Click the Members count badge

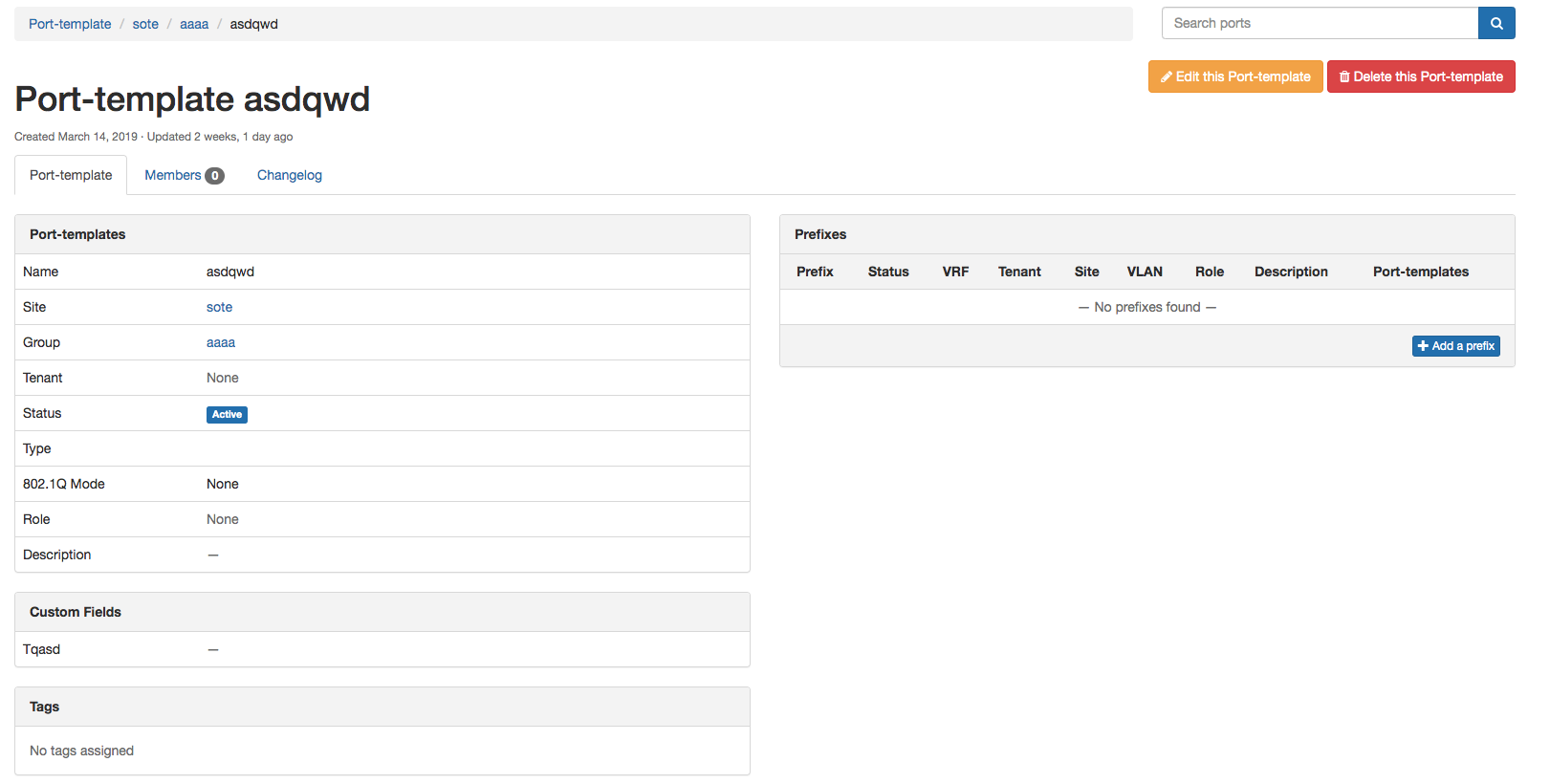(x=215, y=176)
